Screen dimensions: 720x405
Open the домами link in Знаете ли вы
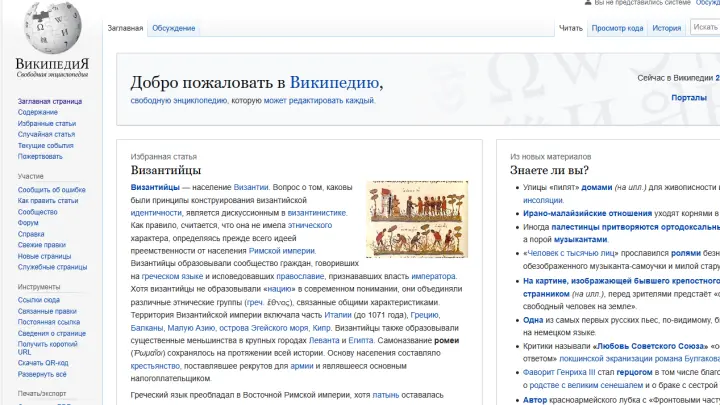point(596,187)
